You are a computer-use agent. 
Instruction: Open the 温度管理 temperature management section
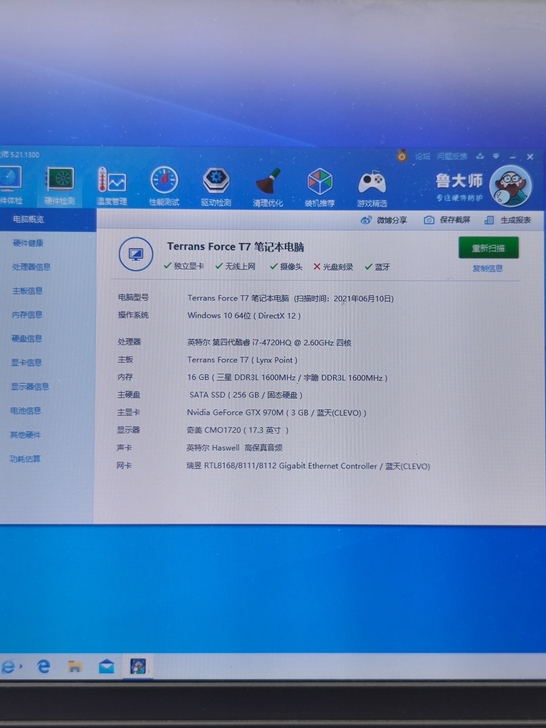(112, 186)
